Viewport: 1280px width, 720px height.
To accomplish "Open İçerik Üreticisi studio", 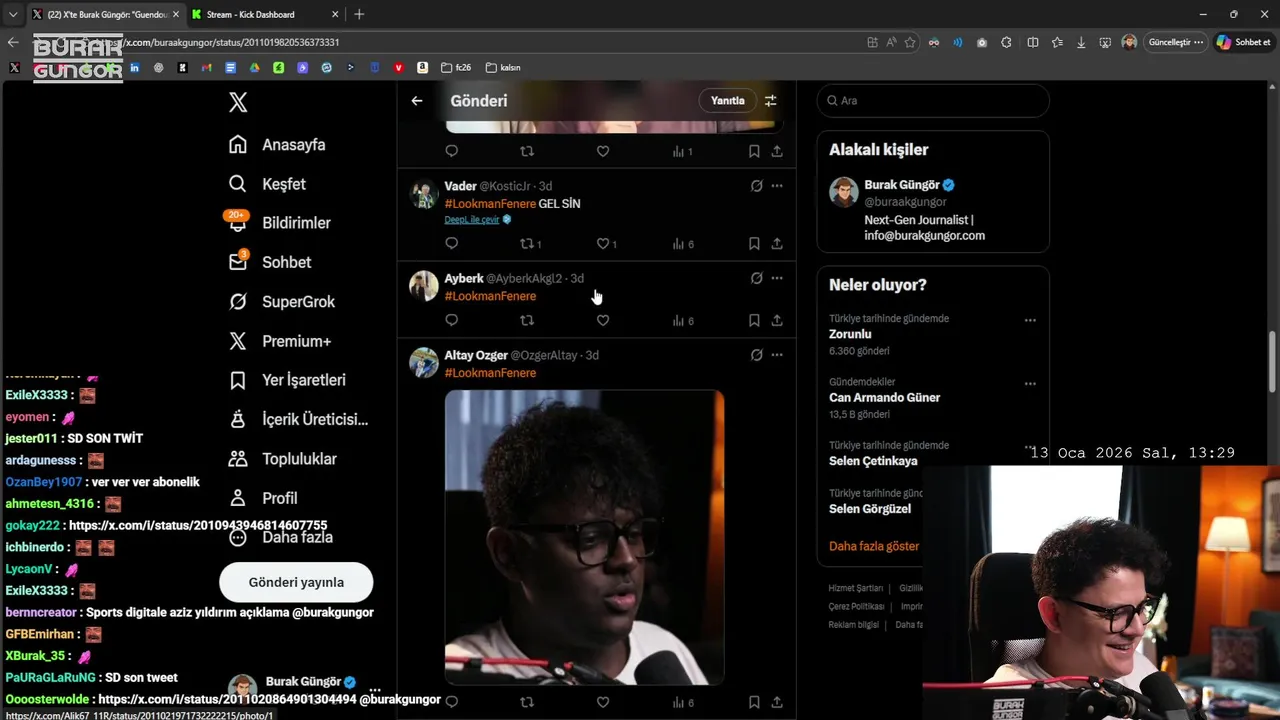I will pos(298,420).
